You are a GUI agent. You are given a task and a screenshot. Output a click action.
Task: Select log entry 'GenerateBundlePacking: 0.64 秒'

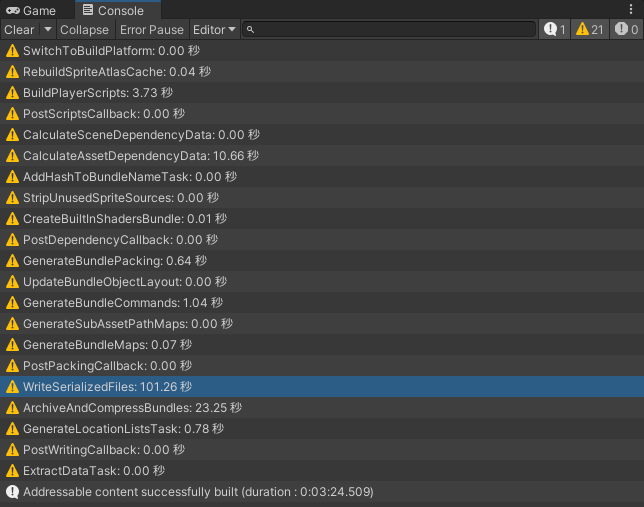click(x=322, y=260)
